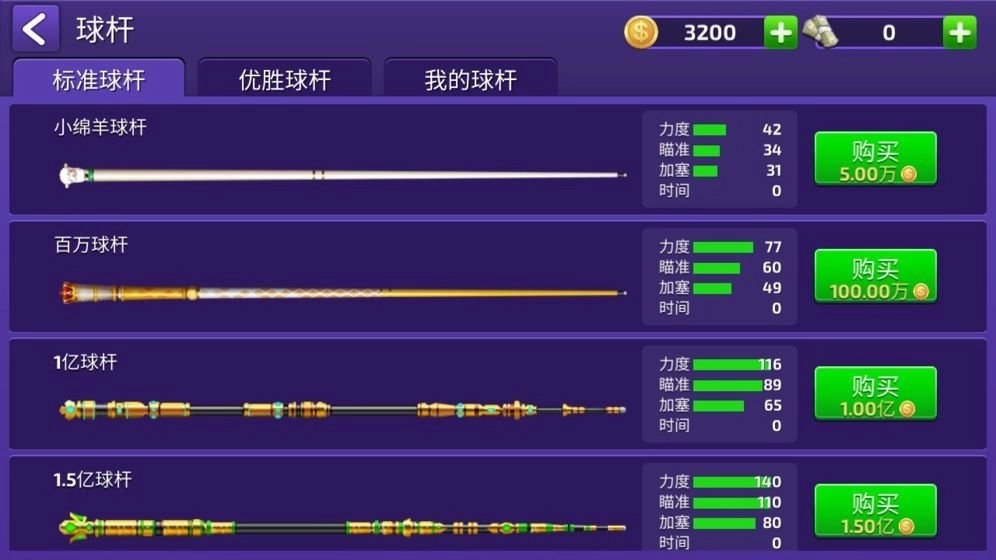Click the green ornament on 1.5亿球杆 cue

[x=74, y=526]
